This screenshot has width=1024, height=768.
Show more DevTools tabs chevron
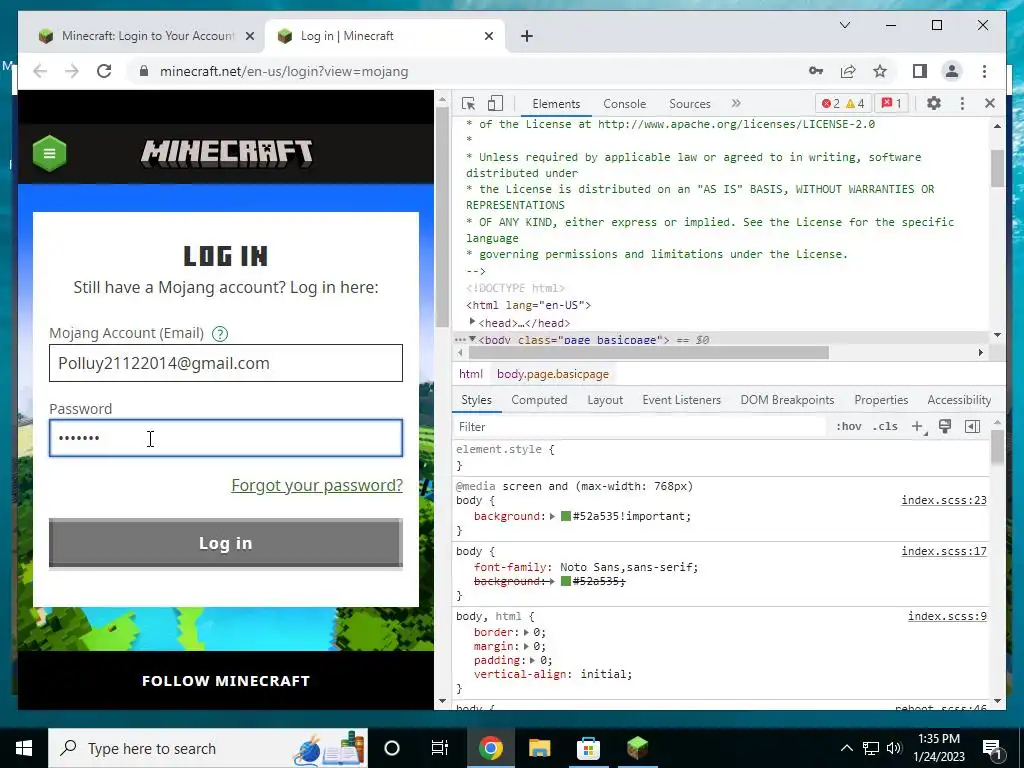tap(736, 103)
